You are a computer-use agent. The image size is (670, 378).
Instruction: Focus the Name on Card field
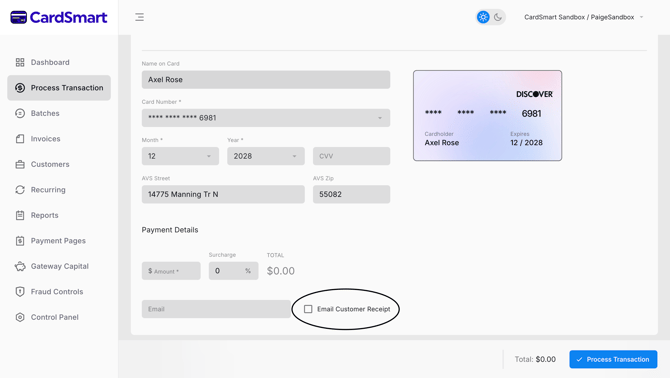point(266,80)
